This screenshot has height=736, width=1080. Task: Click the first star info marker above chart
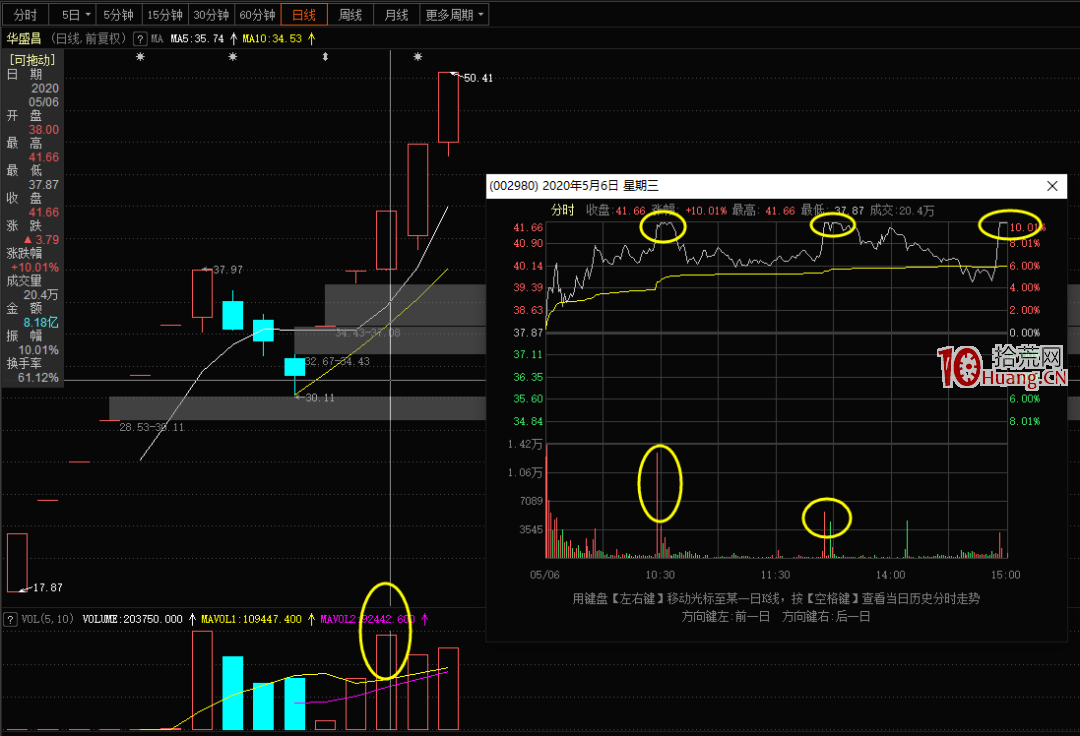point(141,56)
